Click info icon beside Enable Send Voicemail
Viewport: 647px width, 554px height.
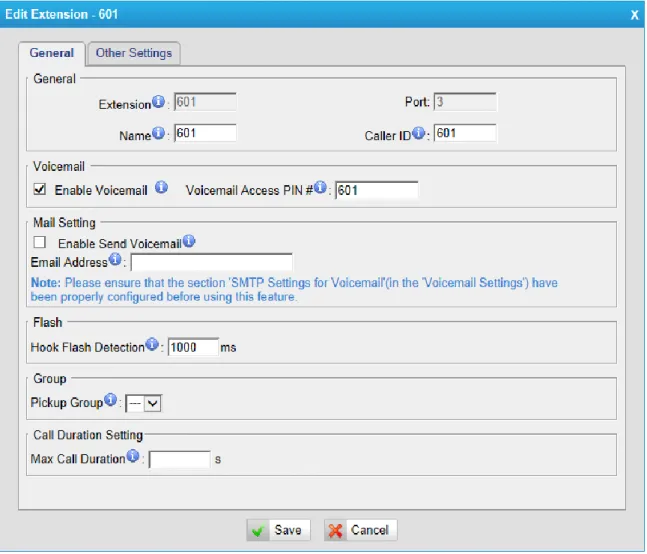(x=189, y=241)
